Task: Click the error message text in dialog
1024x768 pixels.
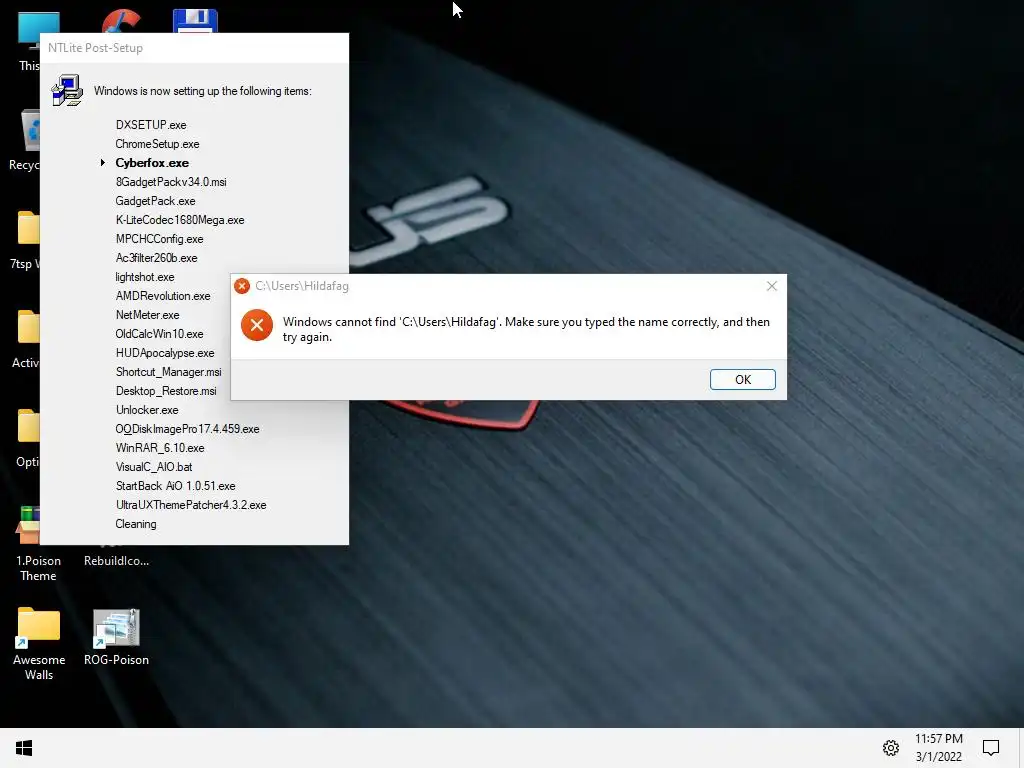Action: 526,329
